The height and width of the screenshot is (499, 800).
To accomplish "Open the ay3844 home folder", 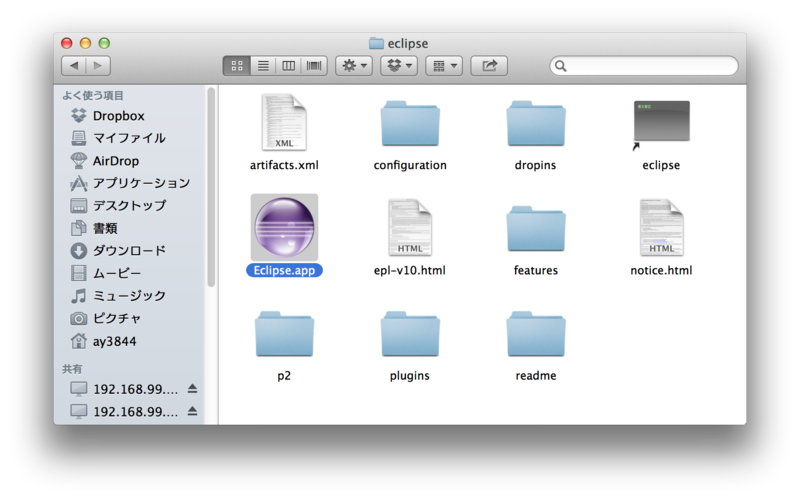I will pyautogui.click(x=104, y=341).
